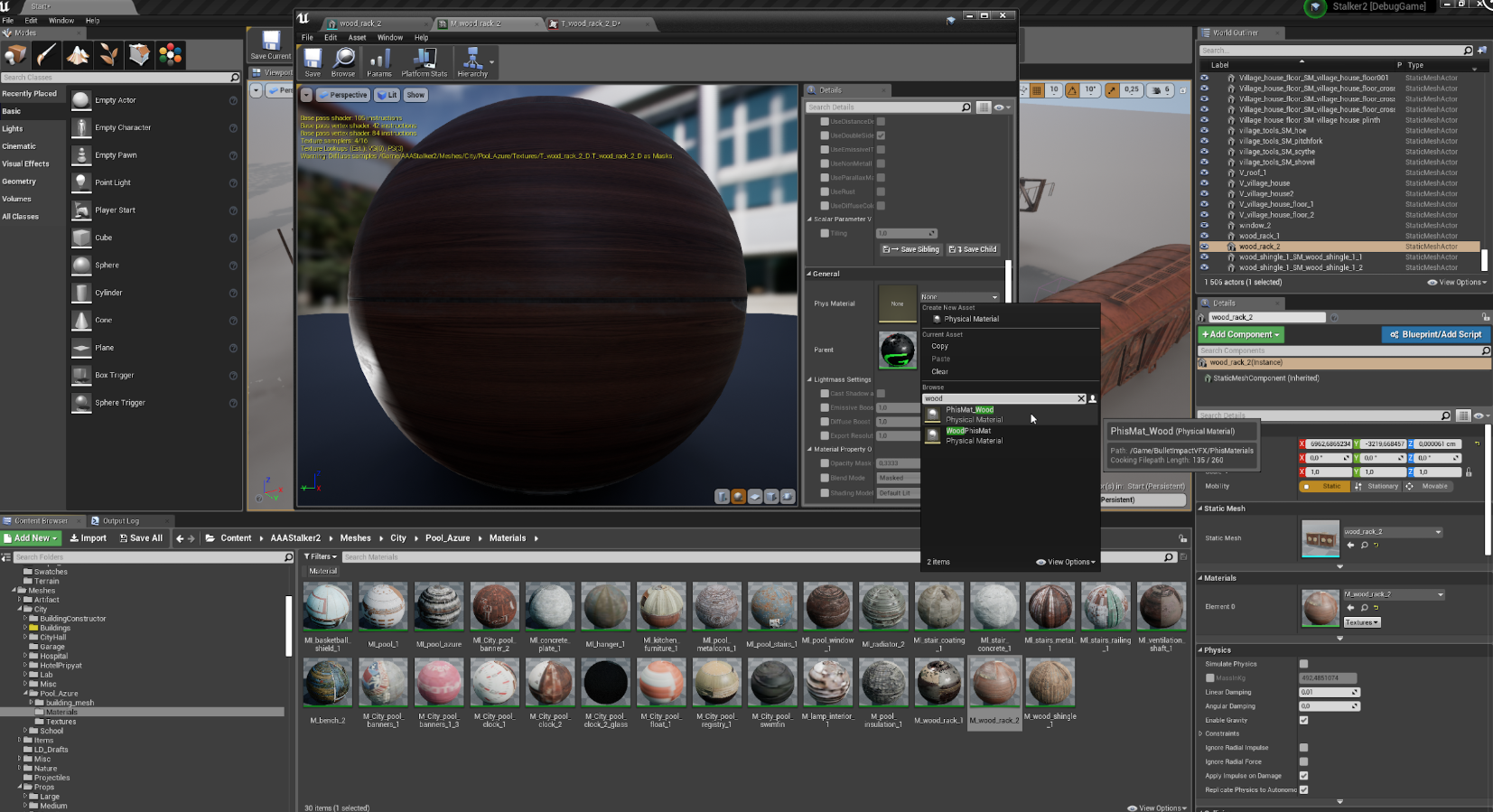
Task: Select Landscape mode icon
Action: [x=78, y=55]
